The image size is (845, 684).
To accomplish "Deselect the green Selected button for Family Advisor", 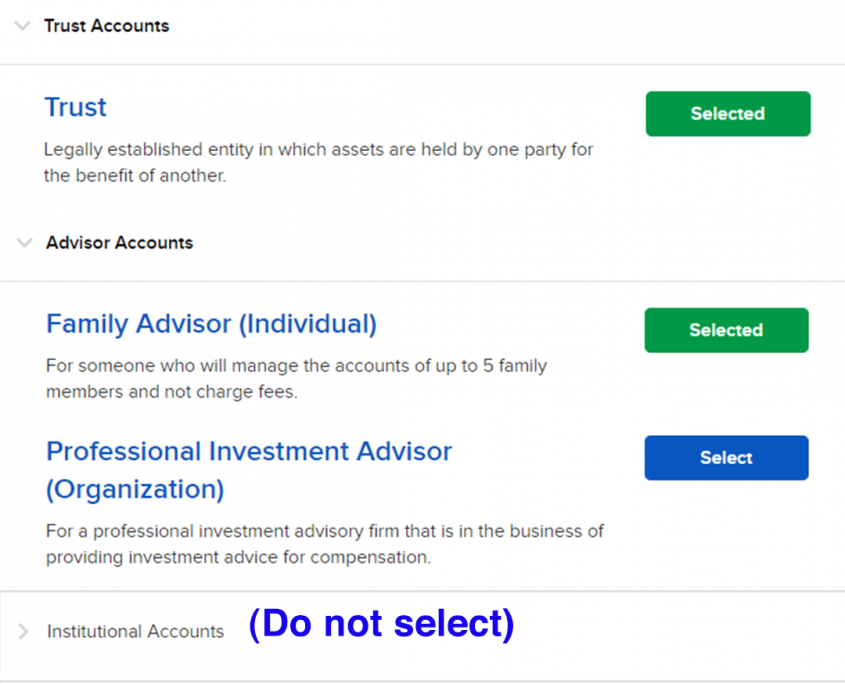I will click(x=726, y=330).
